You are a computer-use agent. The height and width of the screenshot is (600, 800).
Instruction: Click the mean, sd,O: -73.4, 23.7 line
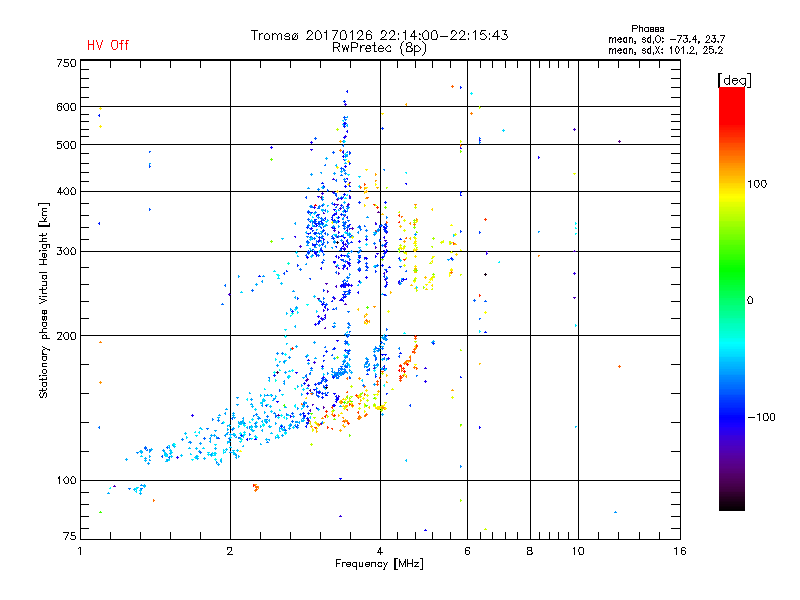click(666, 39)
